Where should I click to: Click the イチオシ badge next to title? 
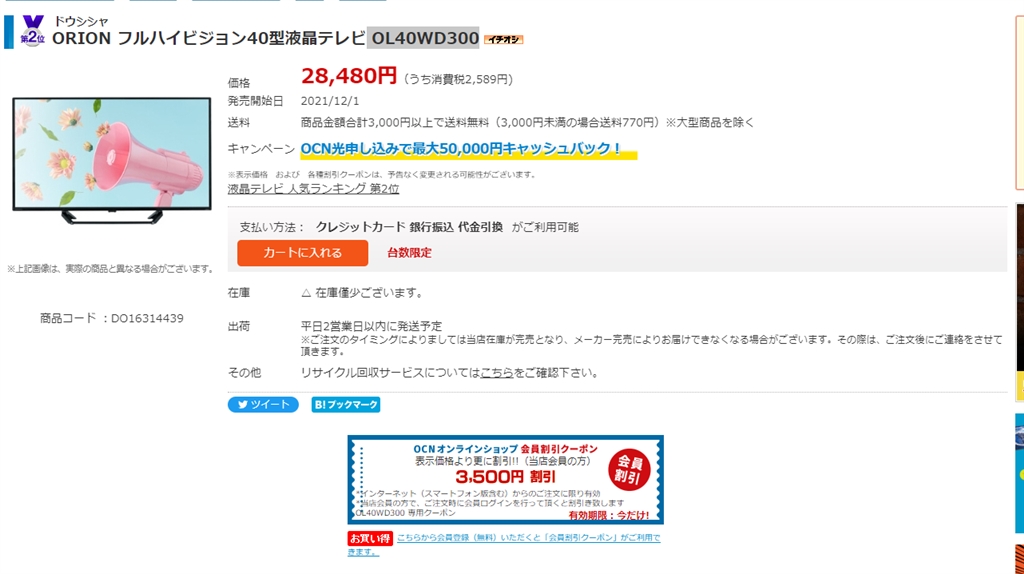point(504,40)
